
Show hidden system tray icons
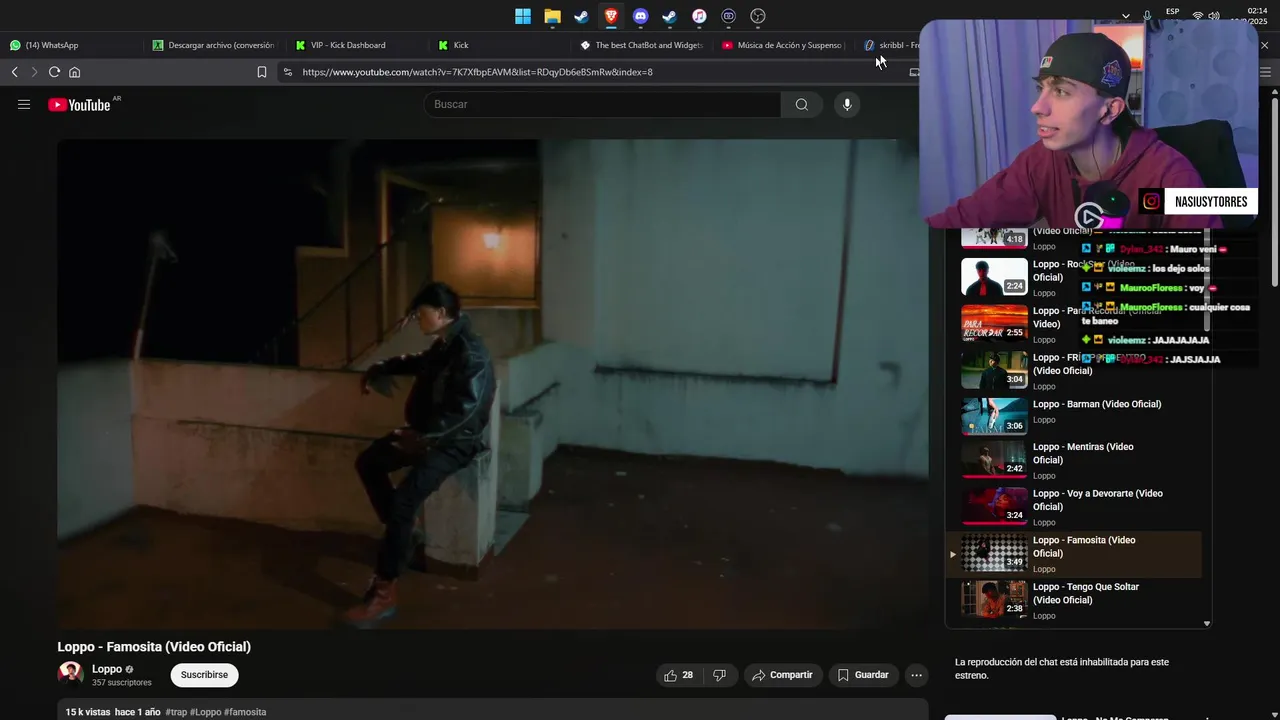1126,16
